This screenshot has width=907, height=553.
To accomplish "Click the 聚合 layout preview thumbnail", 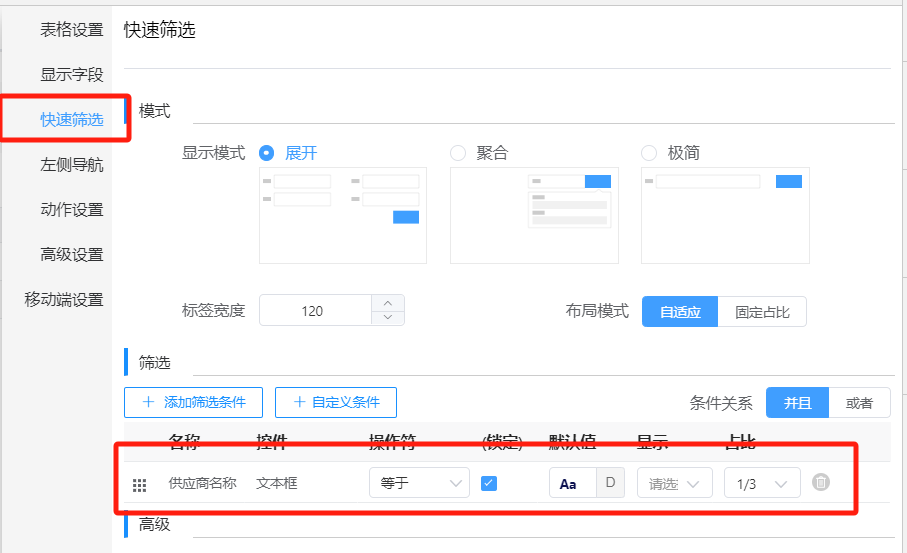I will pos(533,215).
